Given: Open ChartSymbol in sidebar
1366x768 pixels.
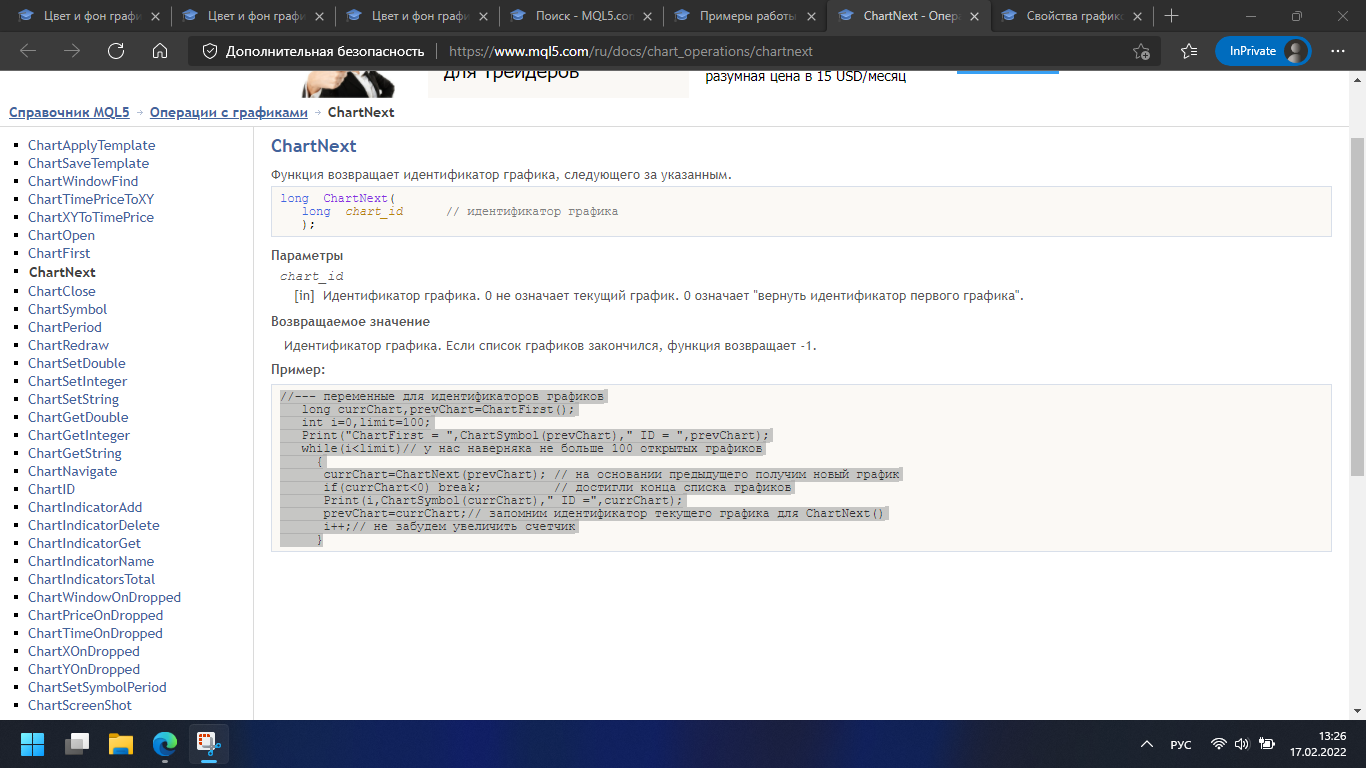Looking at the screenshot, I should (67, 309).
